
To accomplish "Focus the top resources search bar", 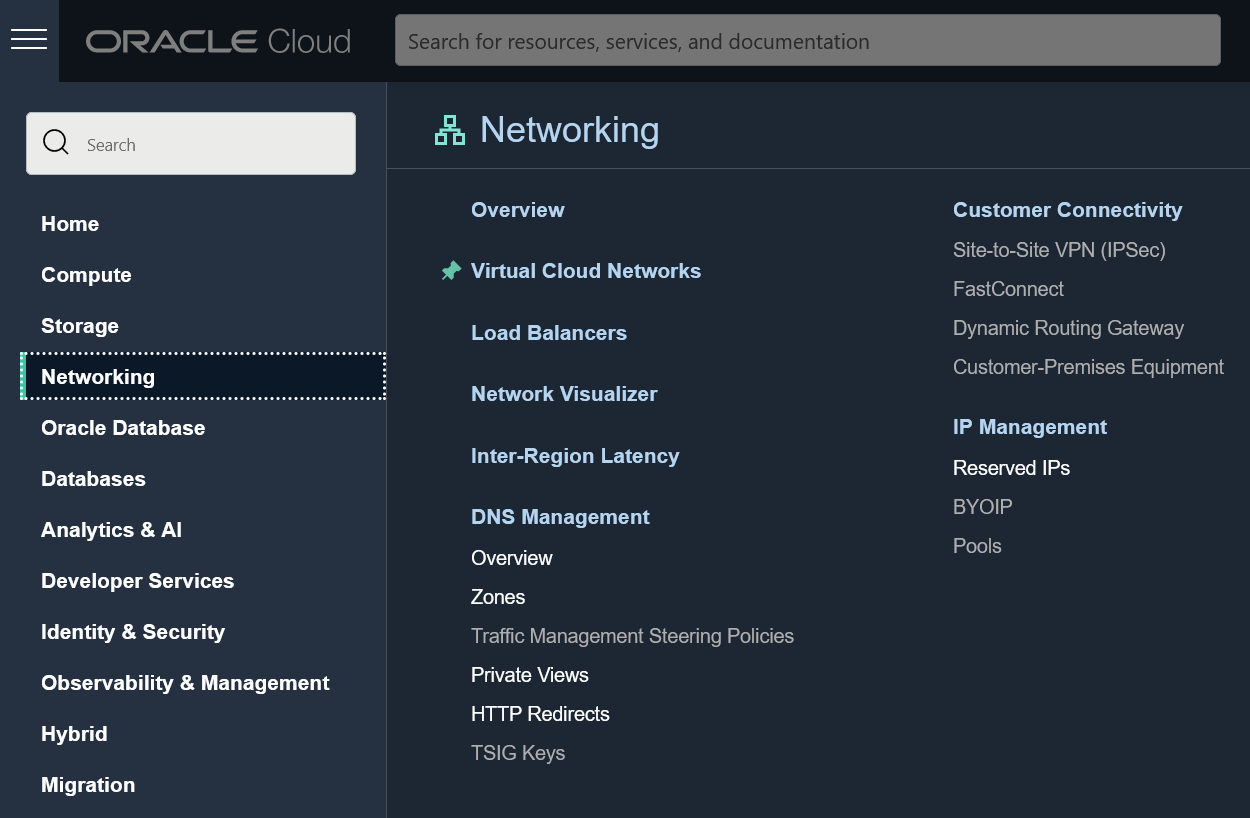I will 807,41.
